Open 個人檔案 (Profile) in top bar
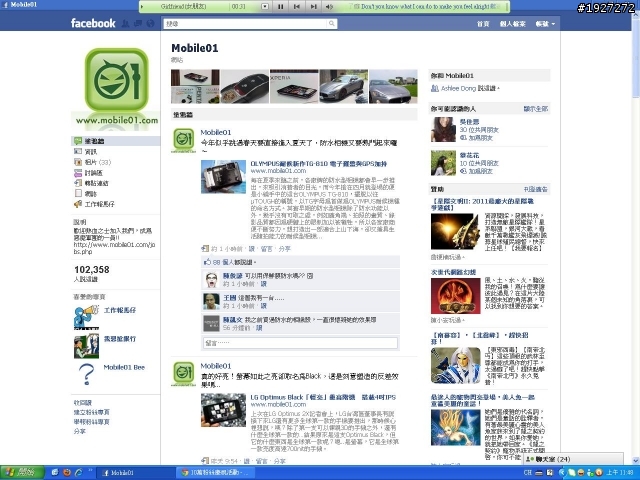This screenshot has width=640, height=480. (513, 24)
